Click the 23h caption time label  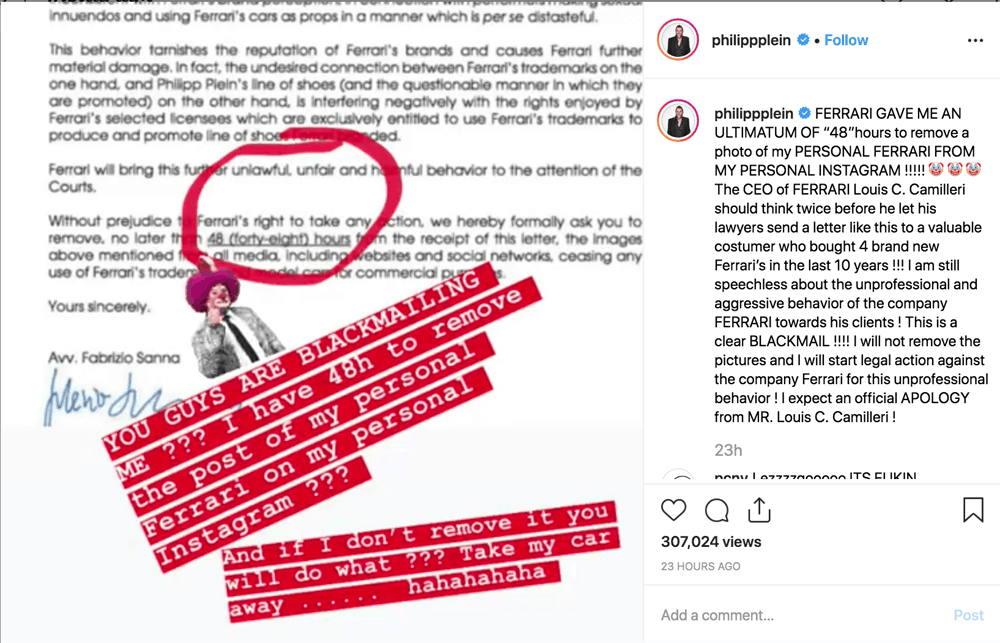click(728, 450)
